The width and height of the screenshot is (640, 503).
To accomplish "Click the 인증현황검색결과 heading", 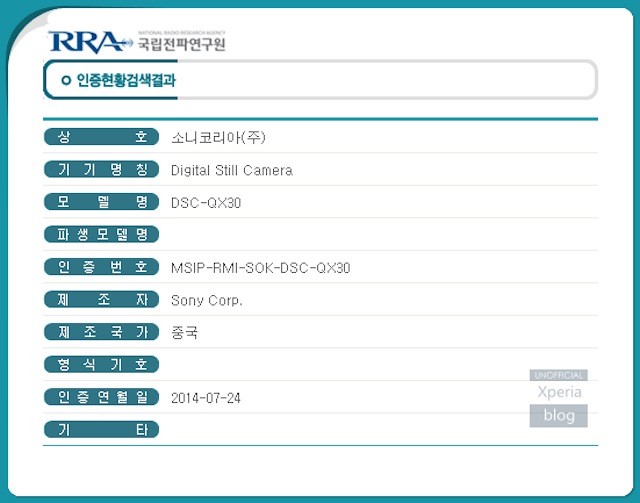I will point(126,80).
